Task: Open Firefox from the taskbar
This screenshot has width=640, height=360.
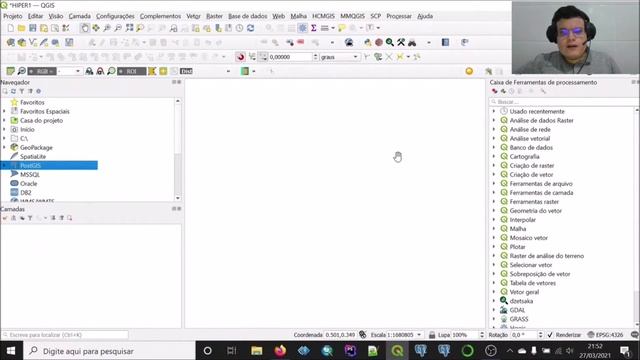Action: click(280, 351)
